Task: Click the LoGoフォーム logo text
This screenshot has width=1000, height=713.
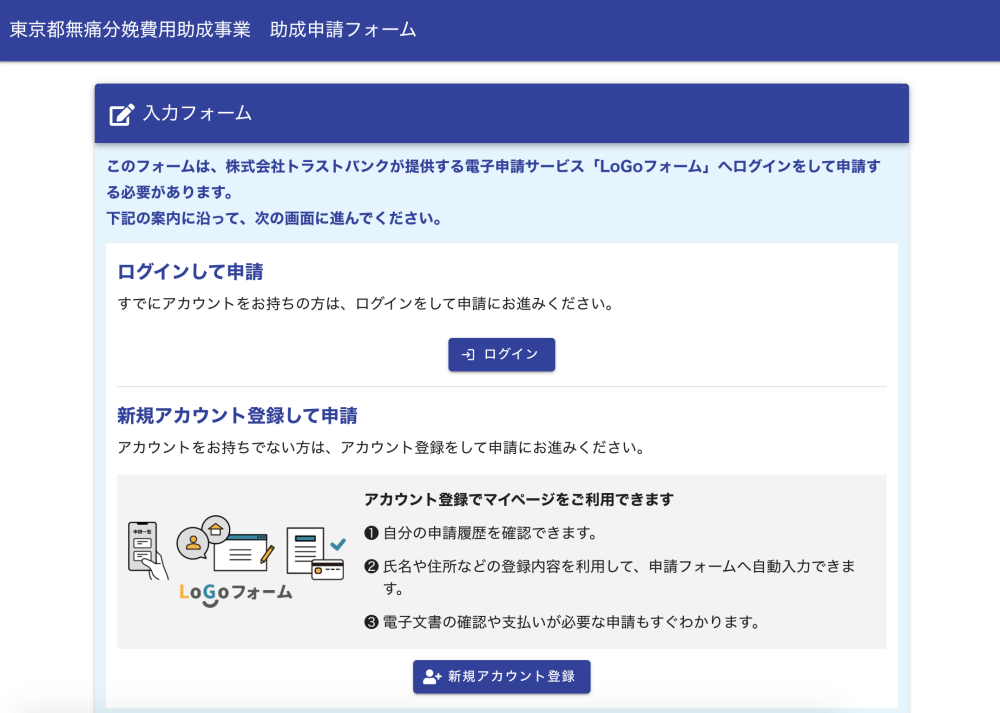Action: (x=236, y=592)
